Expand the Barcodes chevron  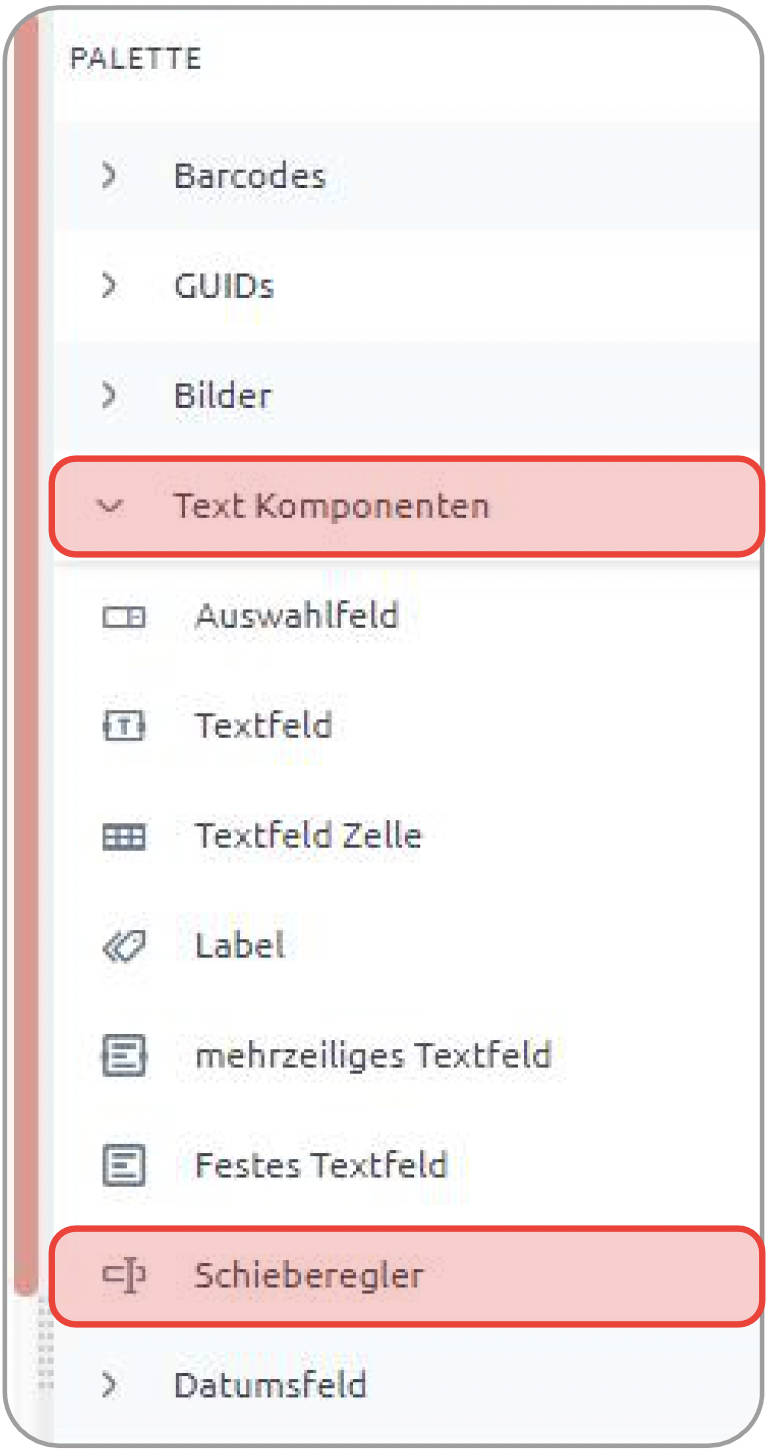coord(110,176)
